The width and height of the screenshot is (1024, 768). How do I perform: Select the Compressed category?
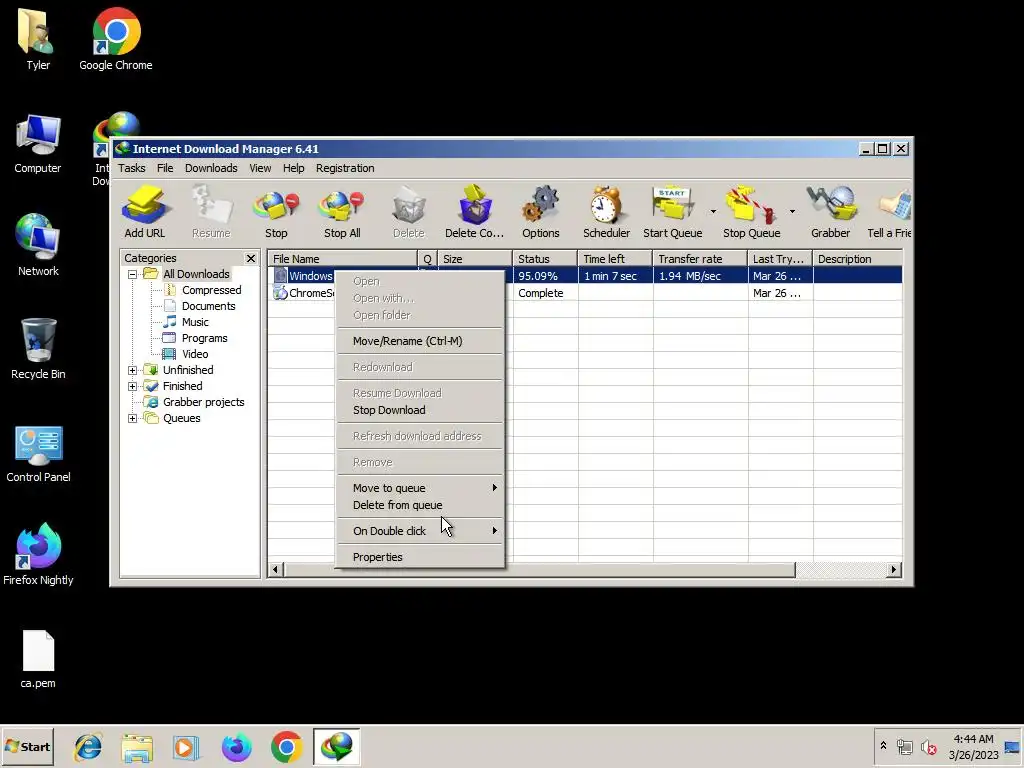[202, 290]
